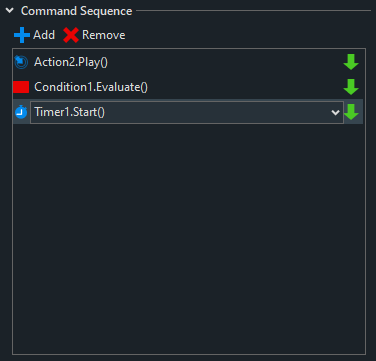Select the Action2.Play() command icon
Viewport: 376px width, 361px height.
(21, 62)
